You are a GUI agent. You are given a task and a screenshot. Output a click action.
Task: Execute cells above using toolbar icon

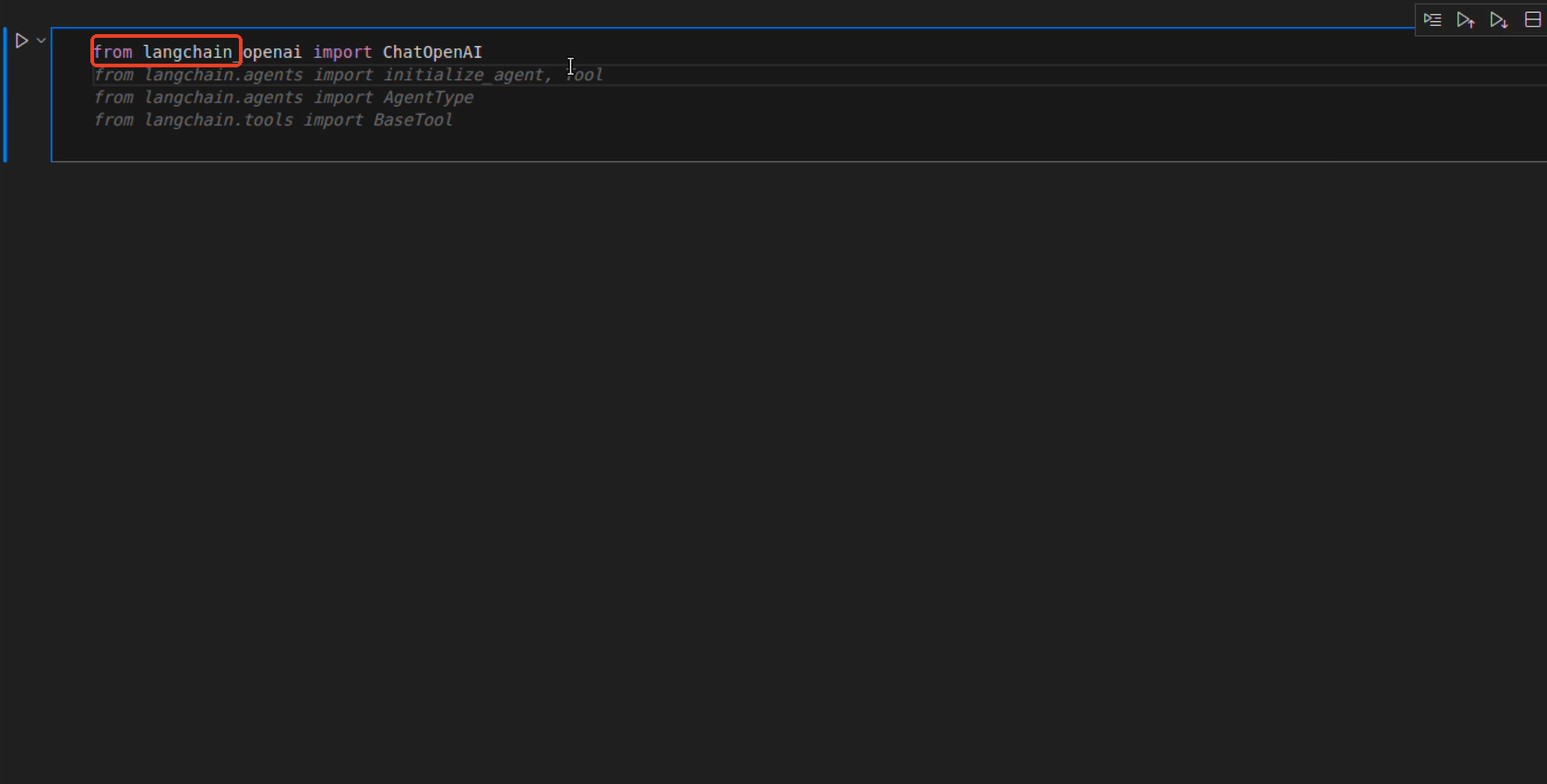[1465, 19]
